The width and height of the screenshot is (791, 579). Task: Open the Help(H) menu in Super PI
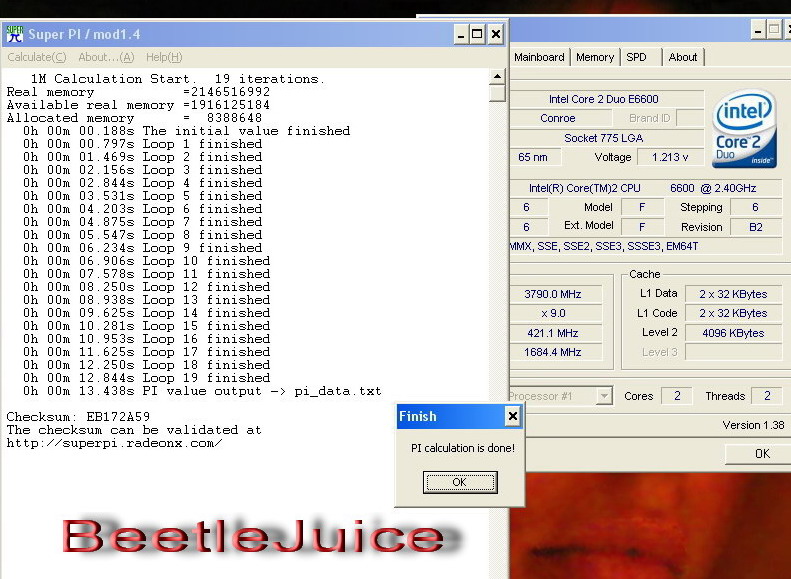164,57
